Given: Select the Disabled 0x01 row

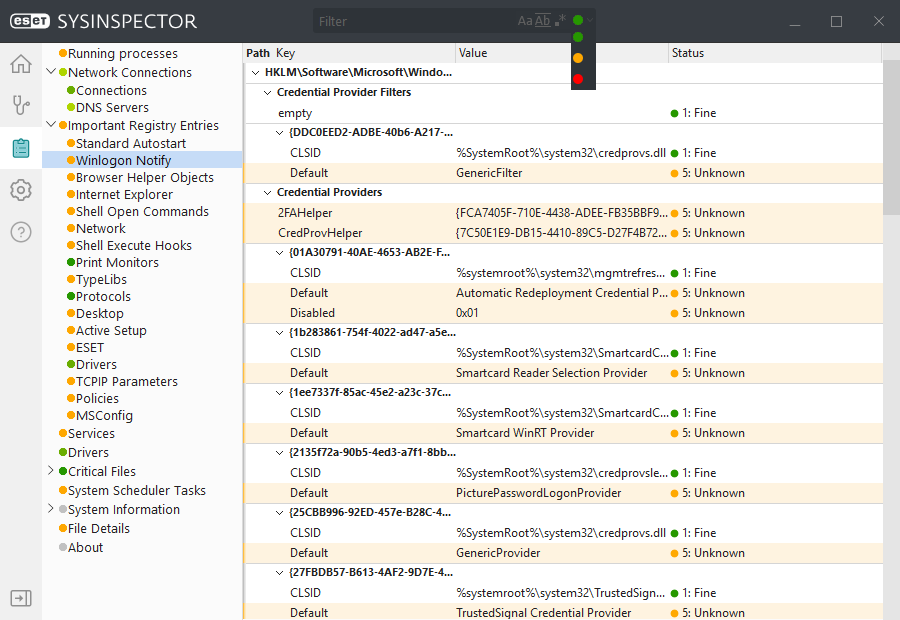Looking at the screenshot, I should 564,313.
